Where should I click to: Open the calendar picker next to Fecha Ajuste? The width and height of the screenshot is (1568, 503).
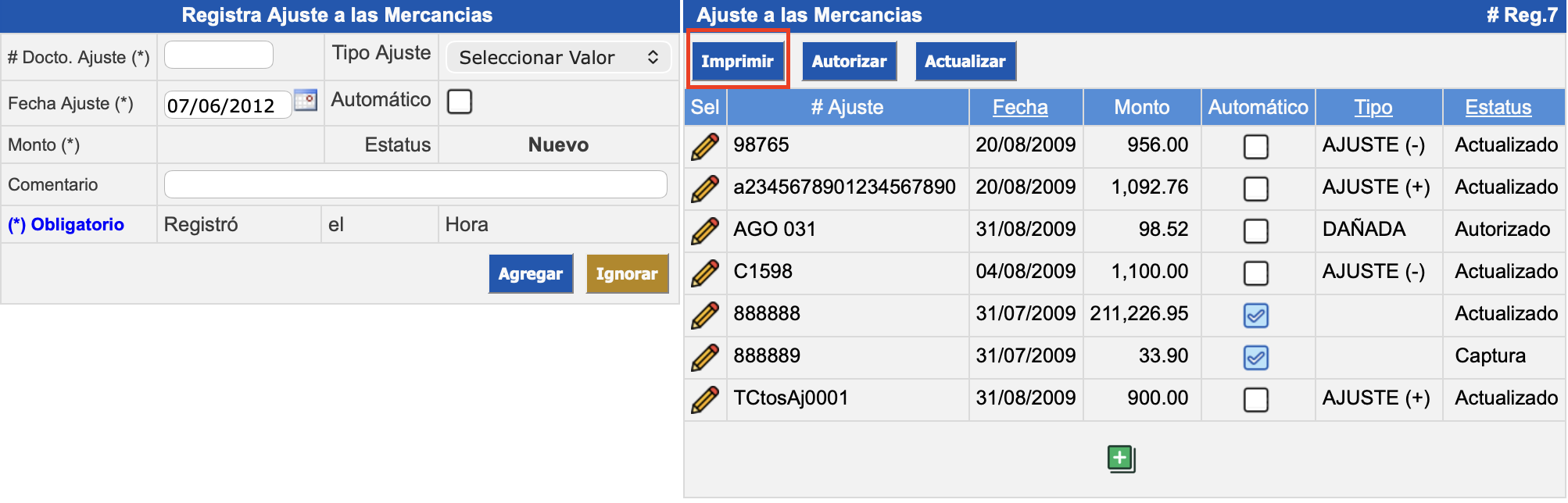[x=306, y=101]
